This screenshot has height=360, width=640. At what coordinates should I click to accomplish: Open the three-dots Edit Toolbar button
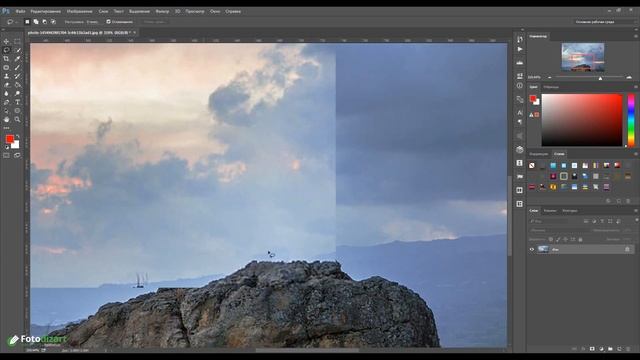tap(6, 128)
